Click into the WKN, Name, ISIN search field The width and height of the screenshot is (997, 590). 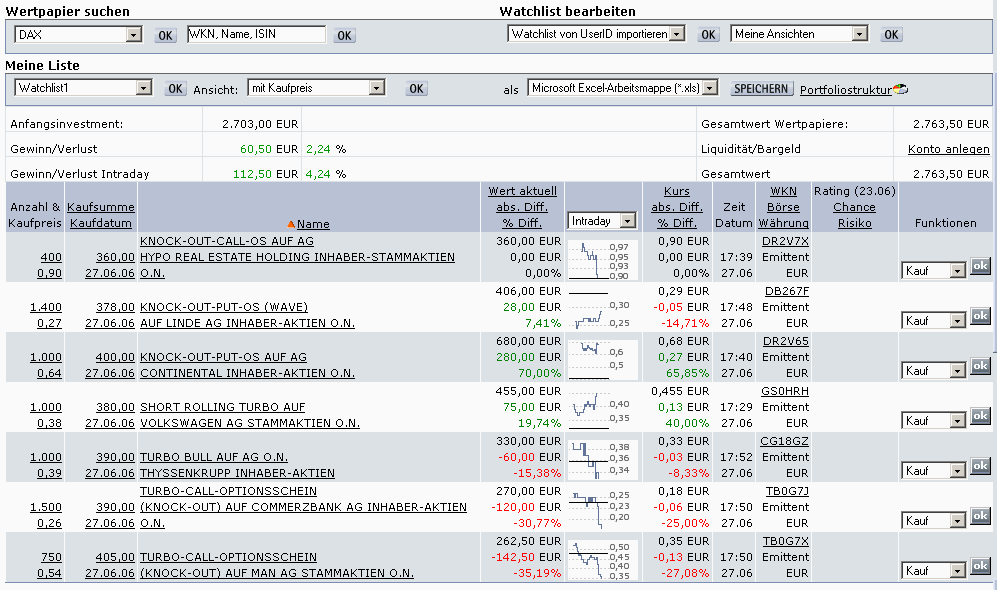(x=256, y=35)
